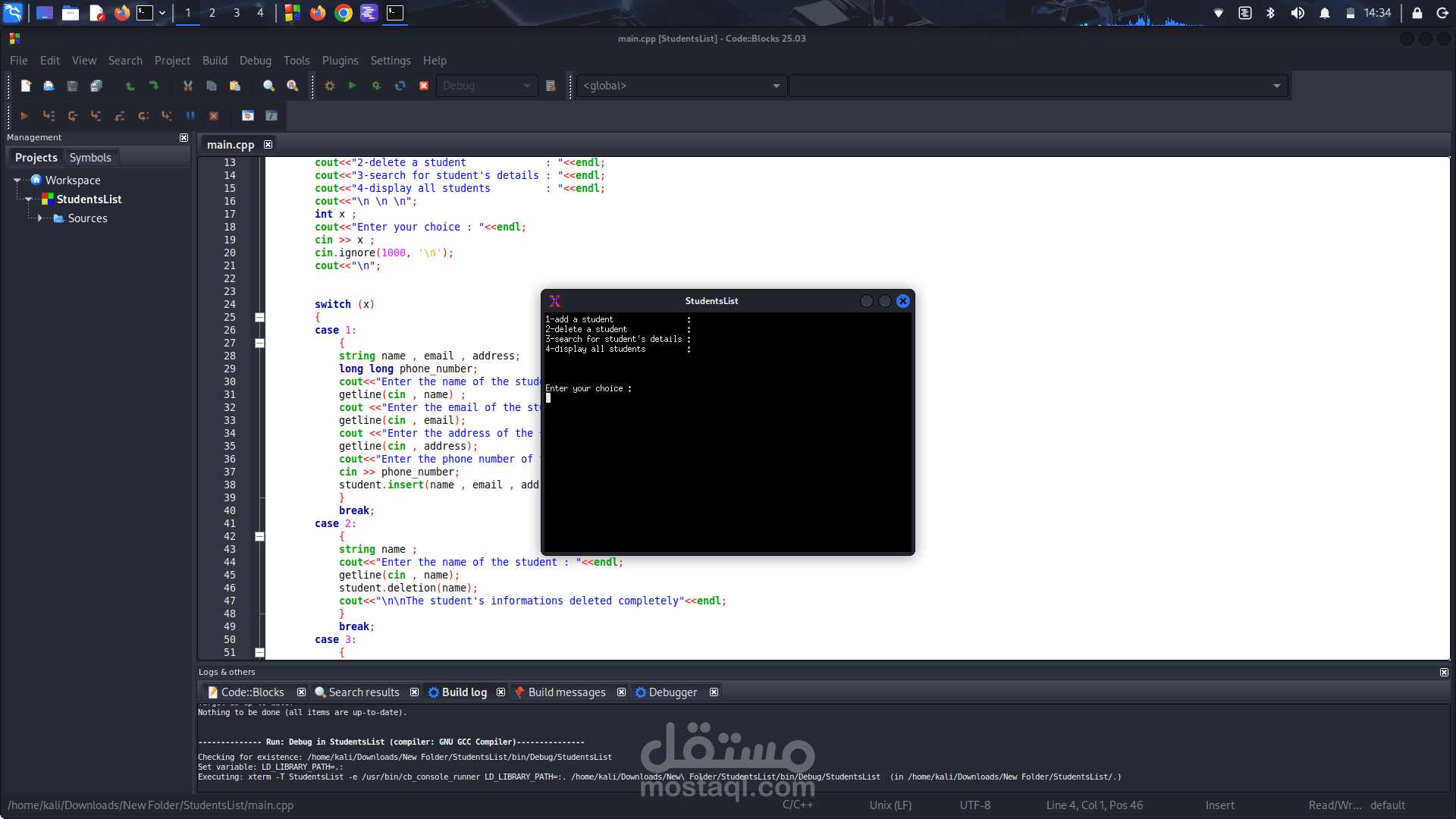Open the Build menu
The width and height of the screenshot is (1456, 819).
215,61
